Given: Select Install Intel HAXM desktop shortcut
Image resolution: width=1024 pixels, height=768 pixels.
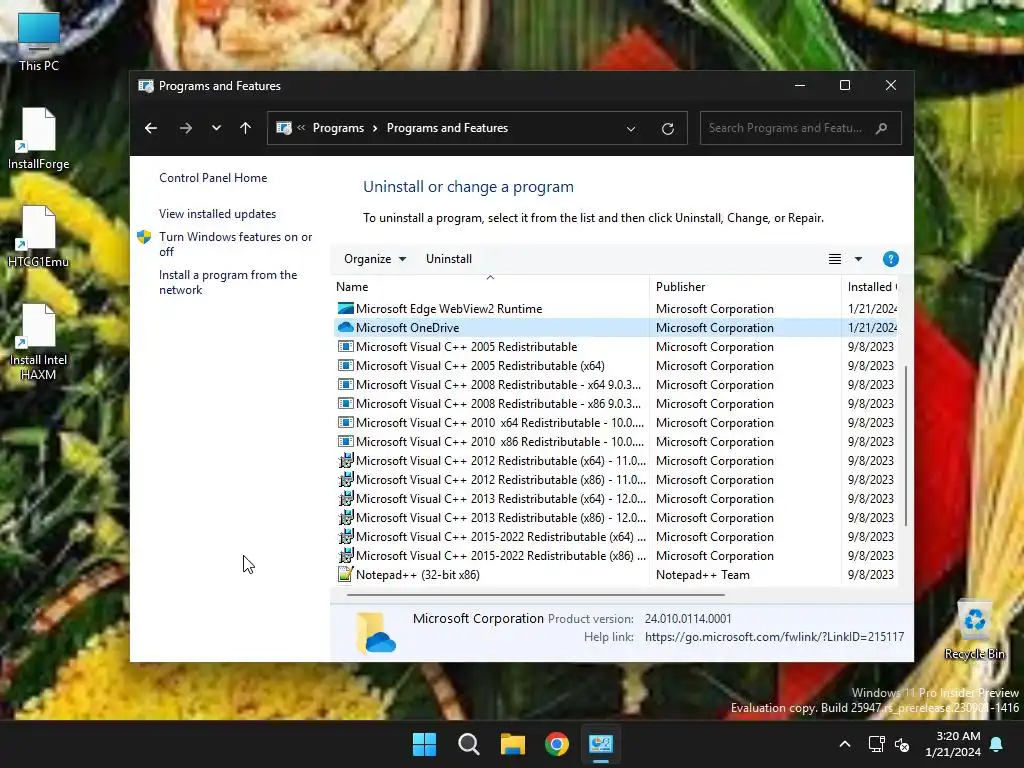Looking at the screenshot, I should pyautogui.click(x=39, y=342).
